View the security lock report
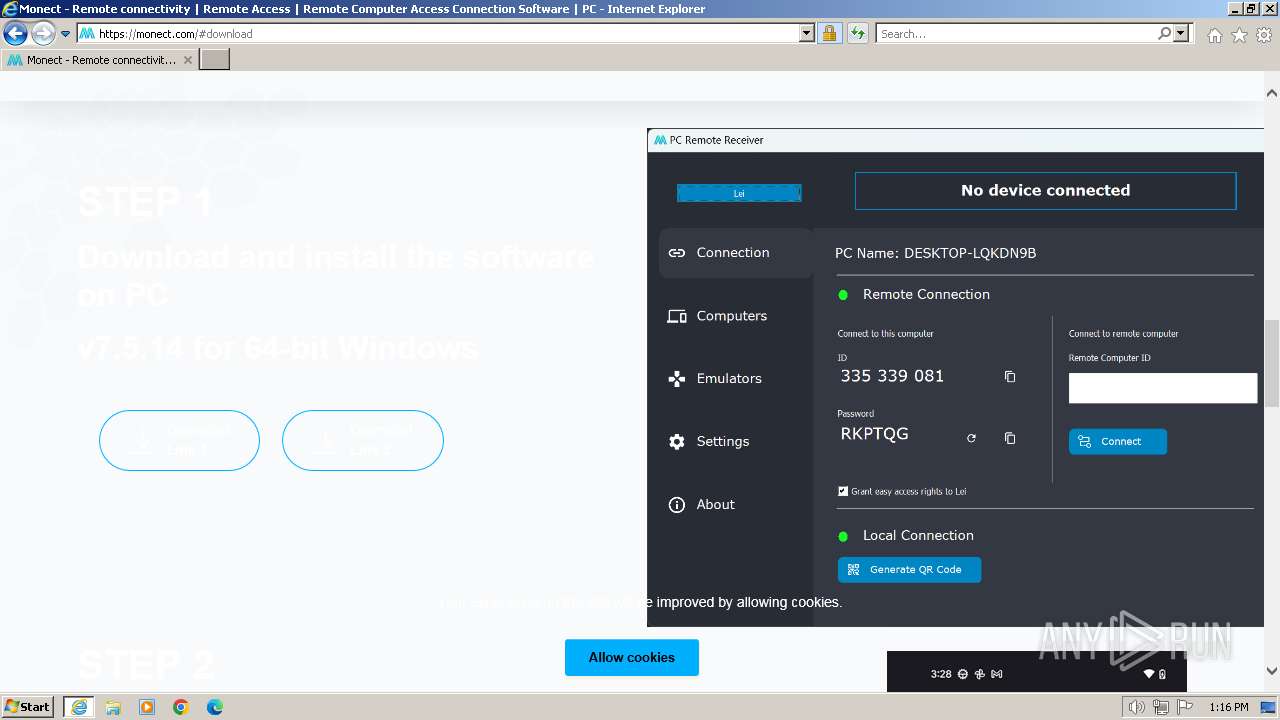 (829, 34)
